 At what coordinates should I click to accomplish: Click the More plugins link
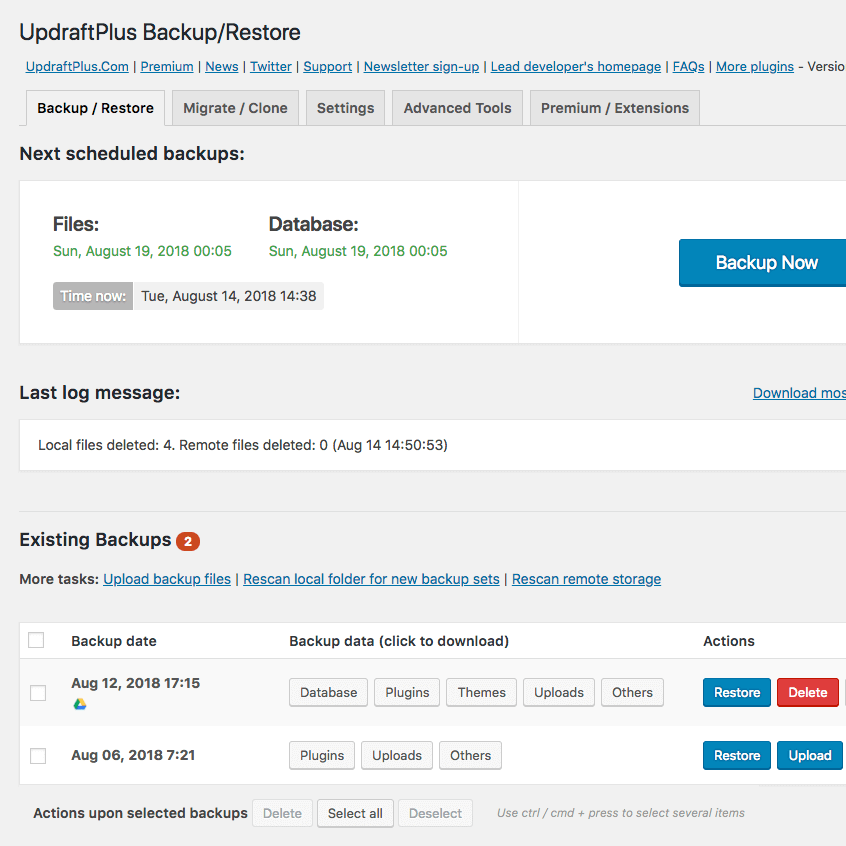point(755,66)
